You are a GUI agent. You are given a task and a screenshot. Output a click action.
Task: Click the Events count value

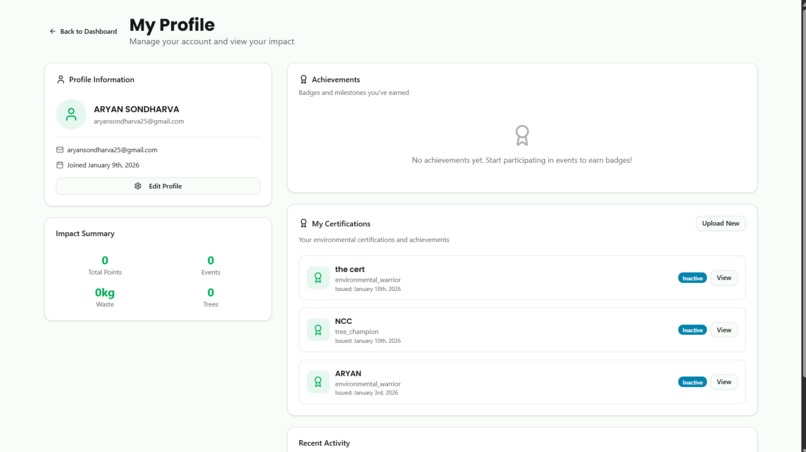[x=211, y=260]
